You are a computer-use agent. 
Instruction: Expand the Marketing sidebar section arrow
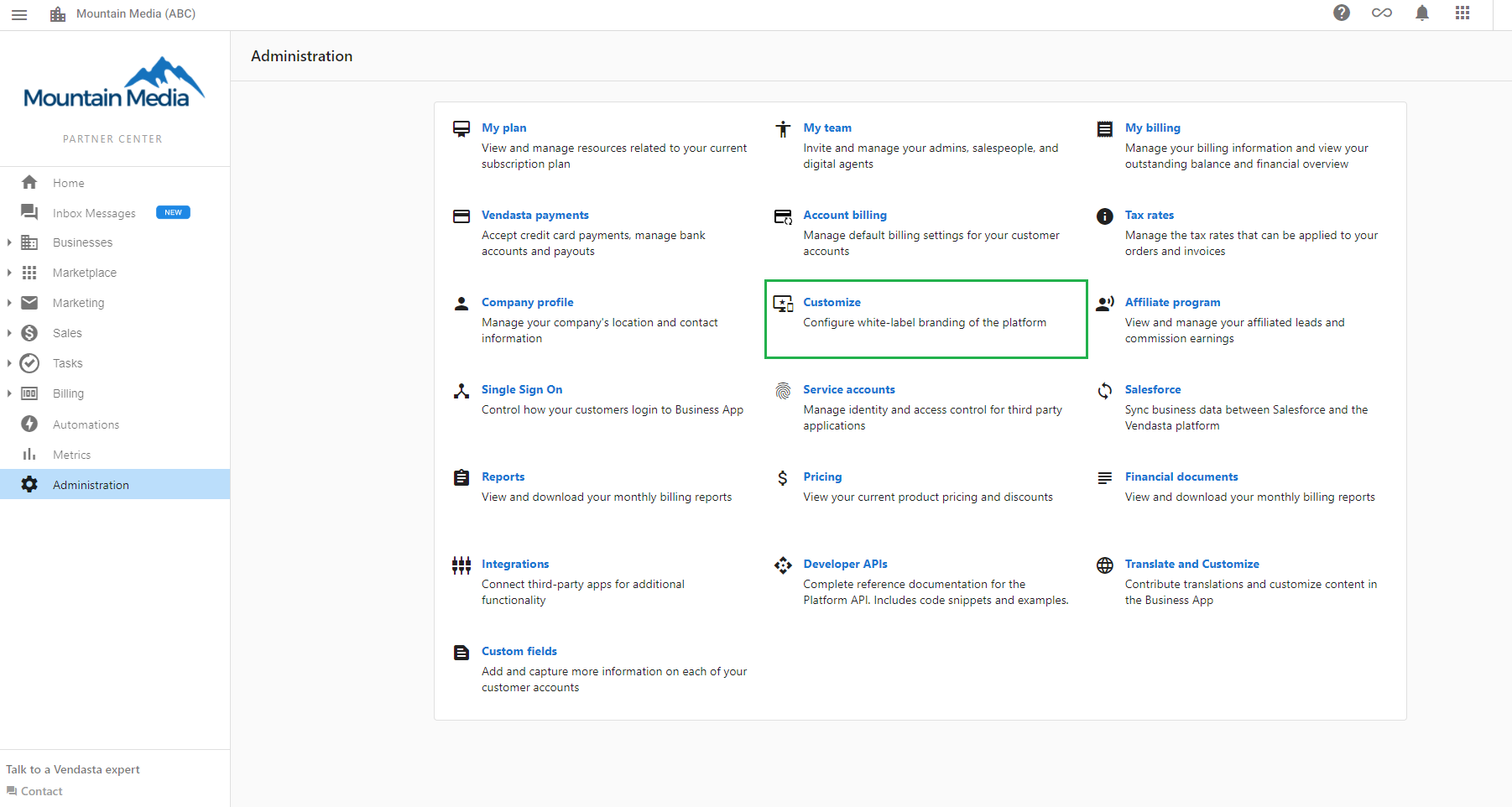[8, 303]
